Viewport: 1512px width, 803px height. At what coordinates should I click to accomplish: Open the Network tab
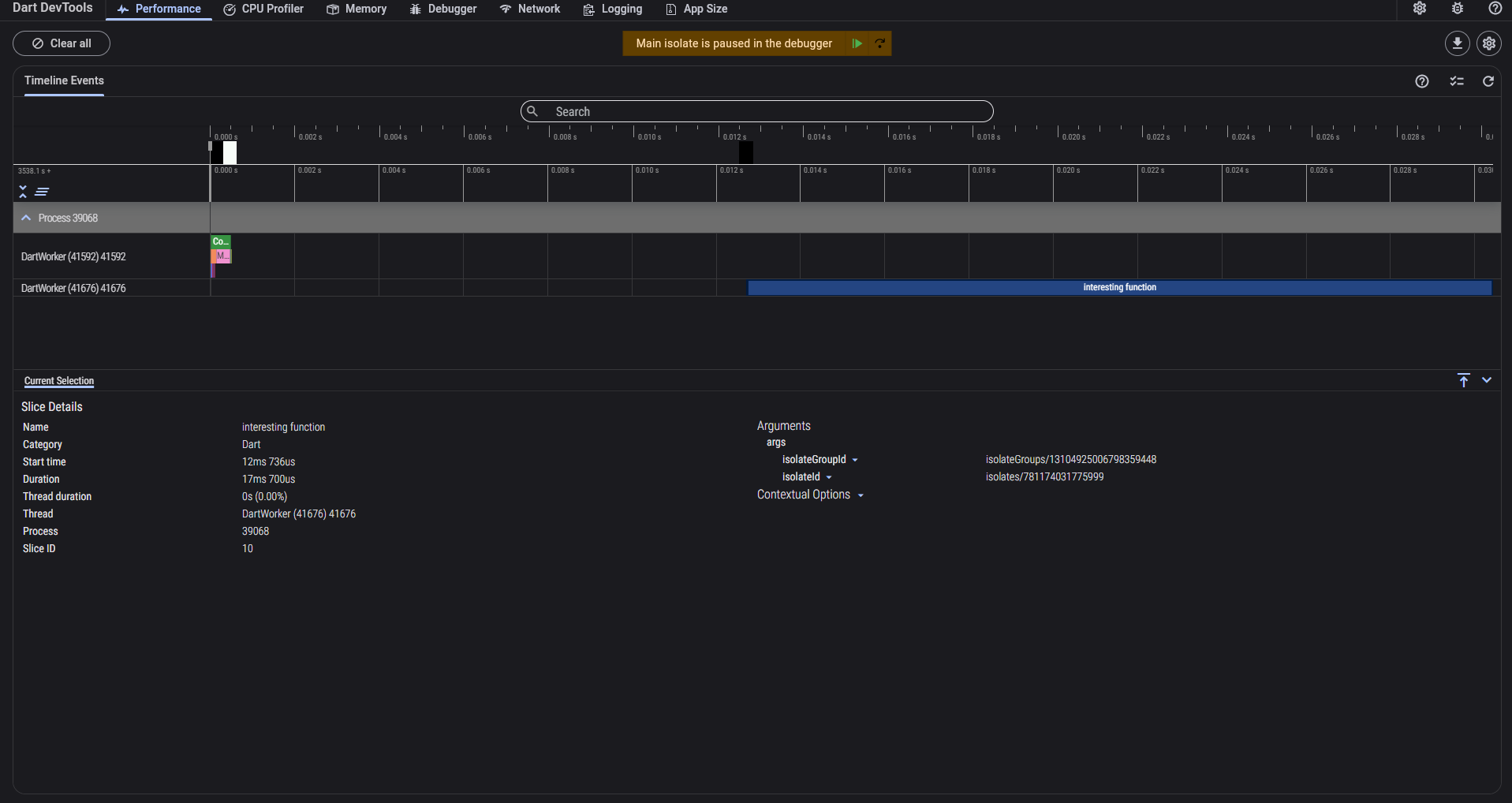pyautogui.click(x=530, y=9)
